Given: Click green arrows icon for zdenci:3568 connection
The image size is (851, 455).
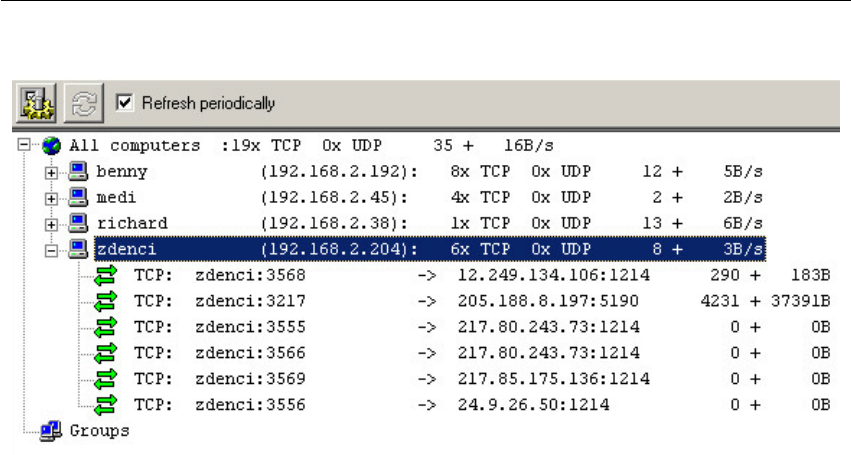Looking at the screenshot, I should (103, 274).
